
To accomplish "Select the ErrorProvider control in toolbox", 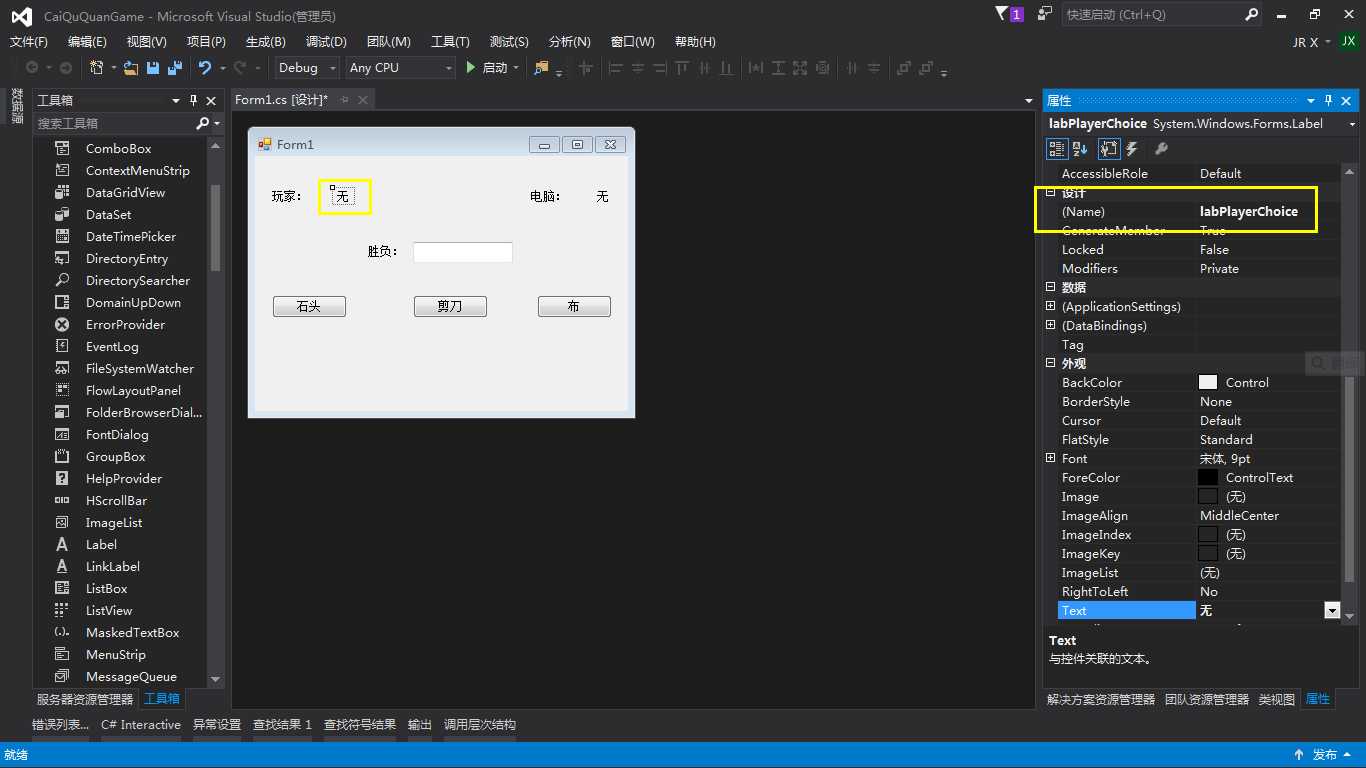I will tap(125, 324).
